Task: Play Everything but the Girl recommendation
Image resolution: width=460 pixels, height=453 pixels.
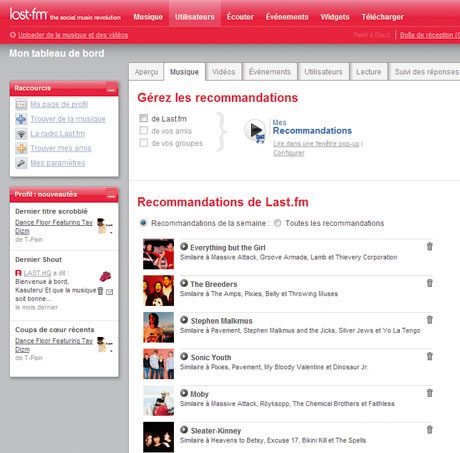Action: click(x=184, y=247)
